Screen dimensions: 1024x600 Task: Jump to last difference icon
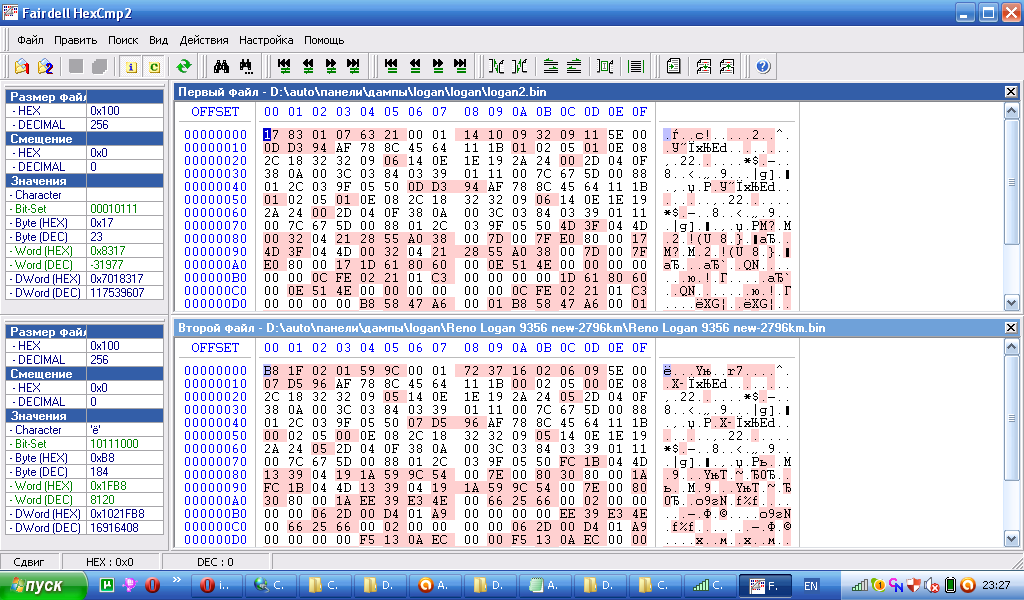(353, 66)
